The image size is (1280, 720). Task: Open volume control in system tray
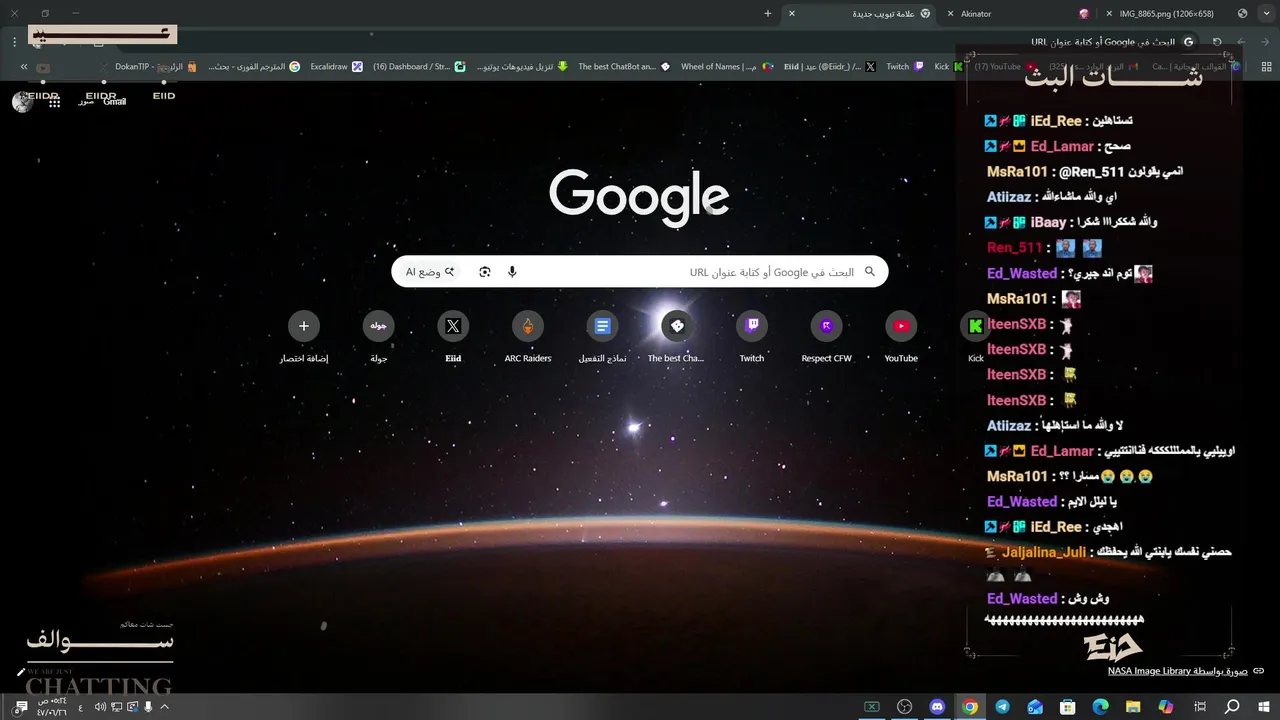100,707
